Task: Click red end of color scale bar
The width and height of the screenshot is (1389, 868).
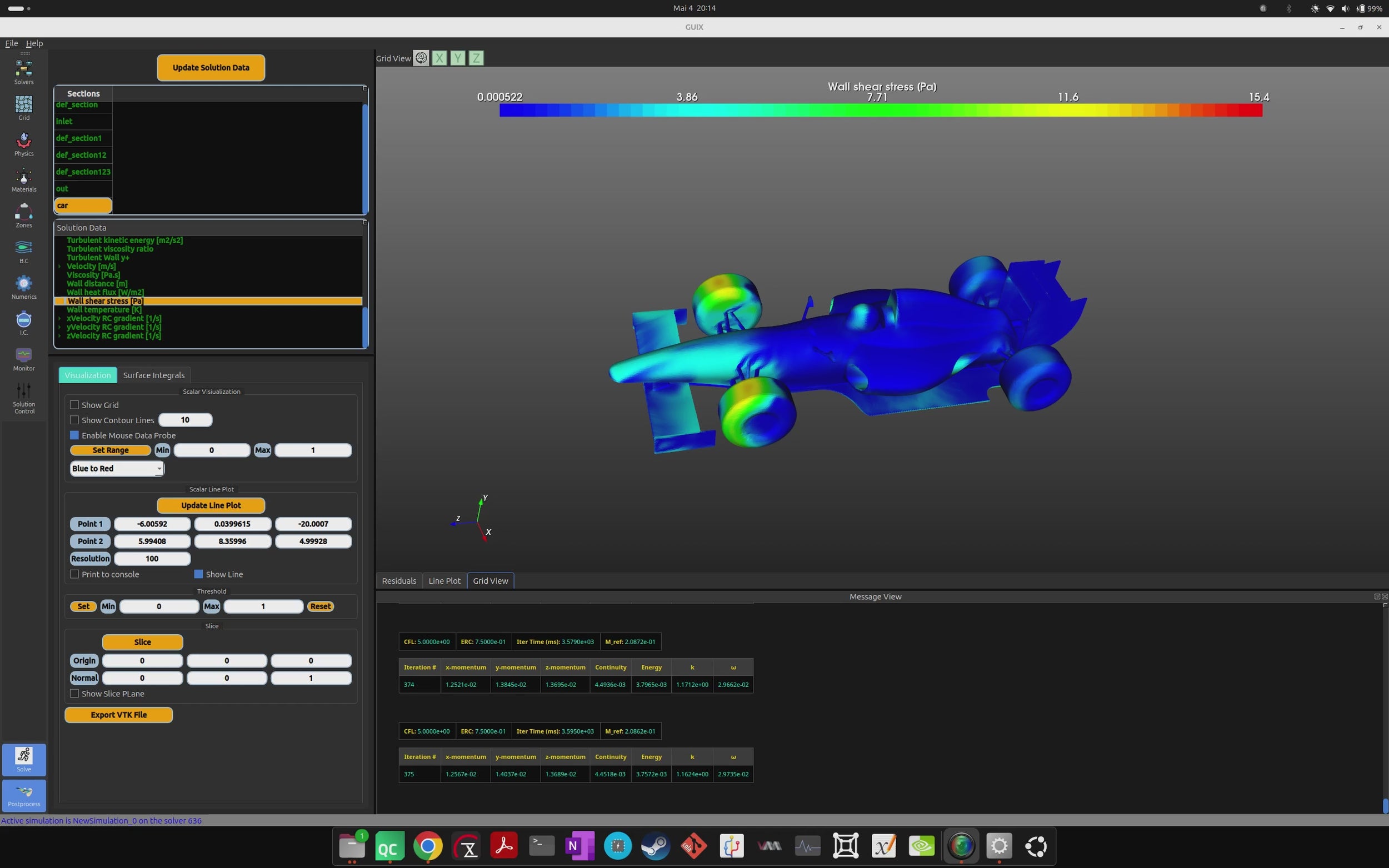Action: pyautogui.click(x=1252, y=110)
